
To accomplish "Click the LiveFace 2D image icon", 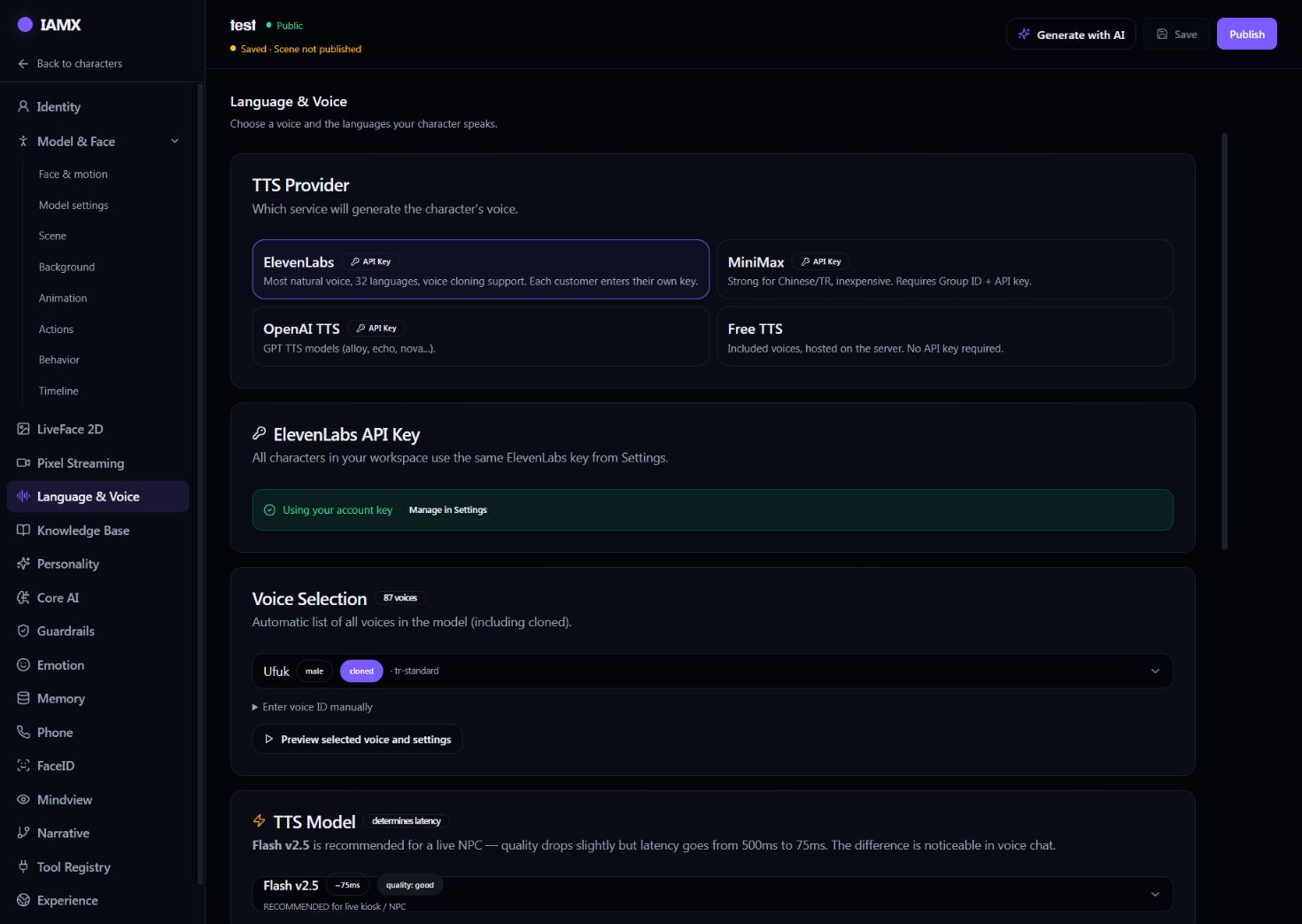I will tap(23, 429).
